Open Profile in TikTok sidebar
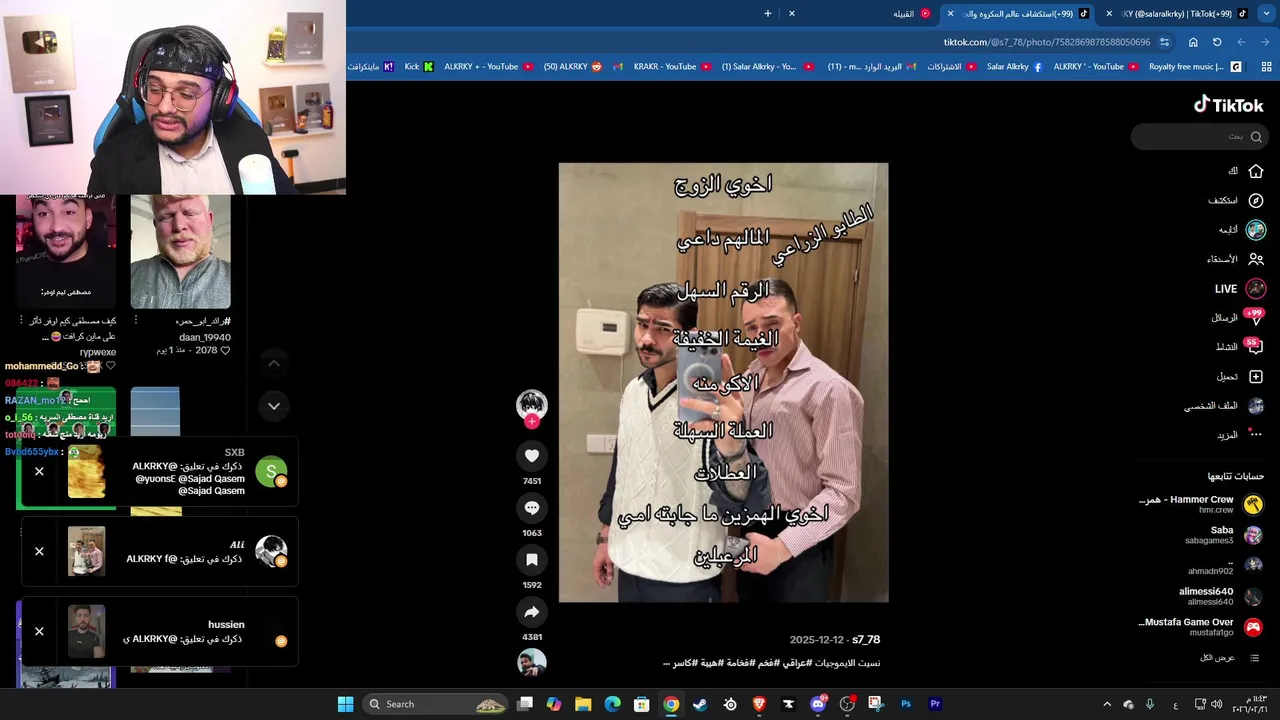The width and height of the screenshot is (1280, 720). tap(1224, 406)
